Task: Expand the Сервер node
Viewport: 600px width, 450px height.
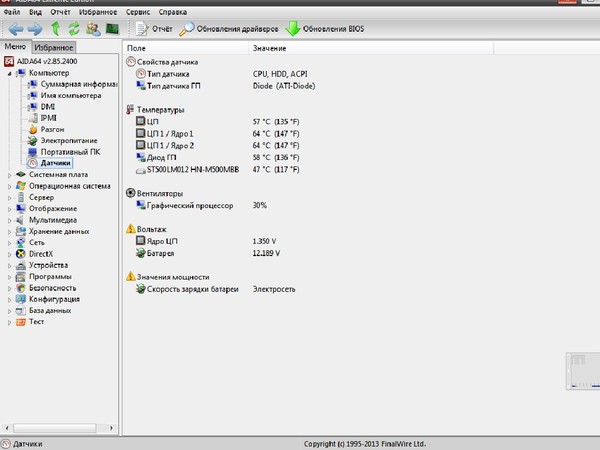Action: click(10, 198)
